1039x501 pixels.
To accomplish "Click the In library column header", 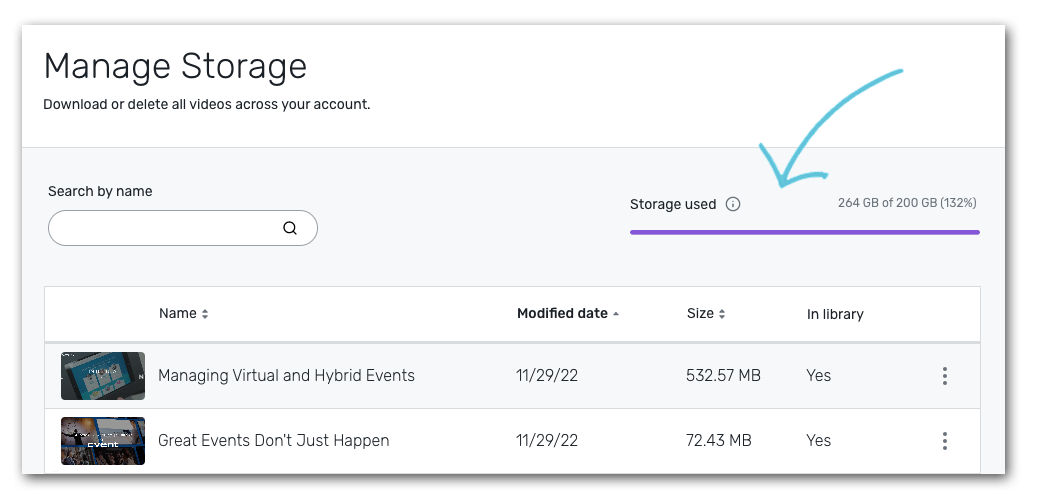I will 835,314.
